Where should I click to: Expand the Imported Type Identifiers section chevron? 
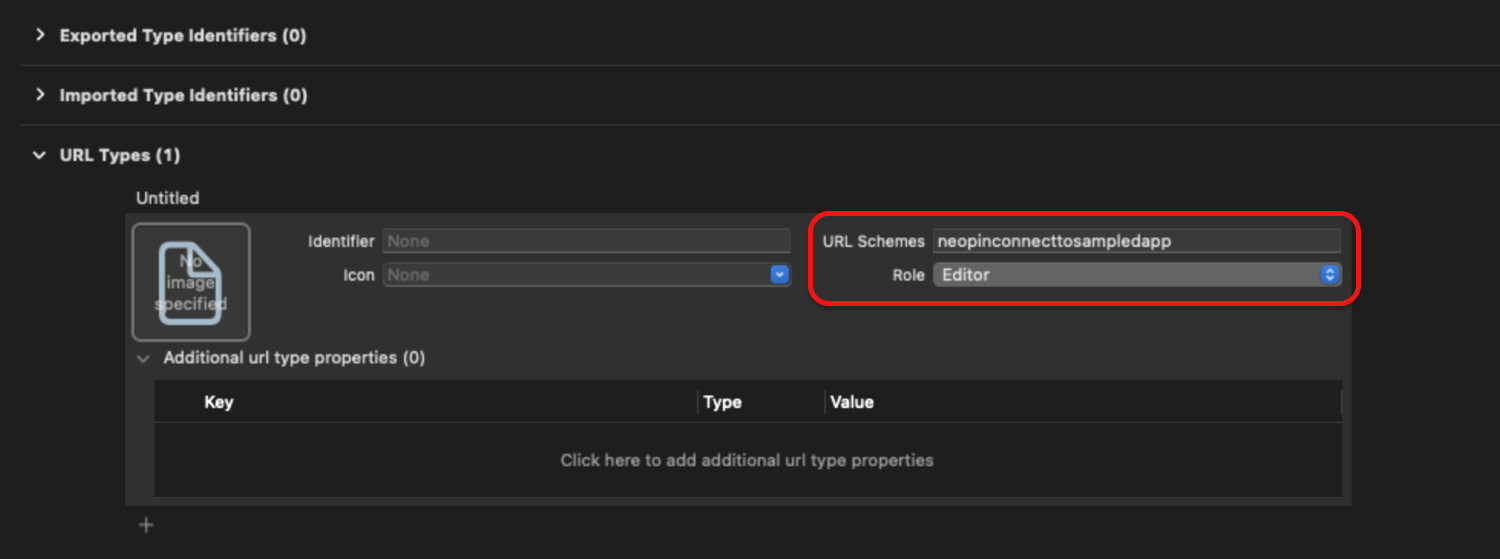pyautogui.click(x=40, y=95)
